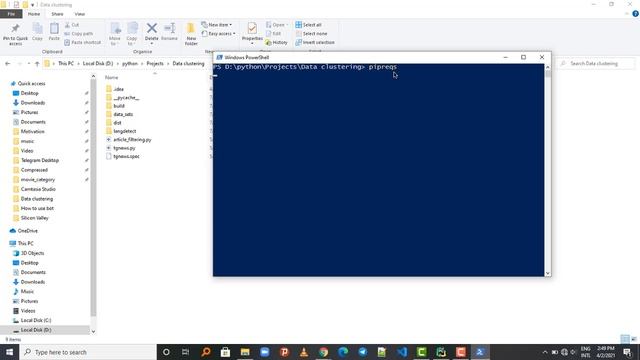Click the Cut command

coord(72,25)
